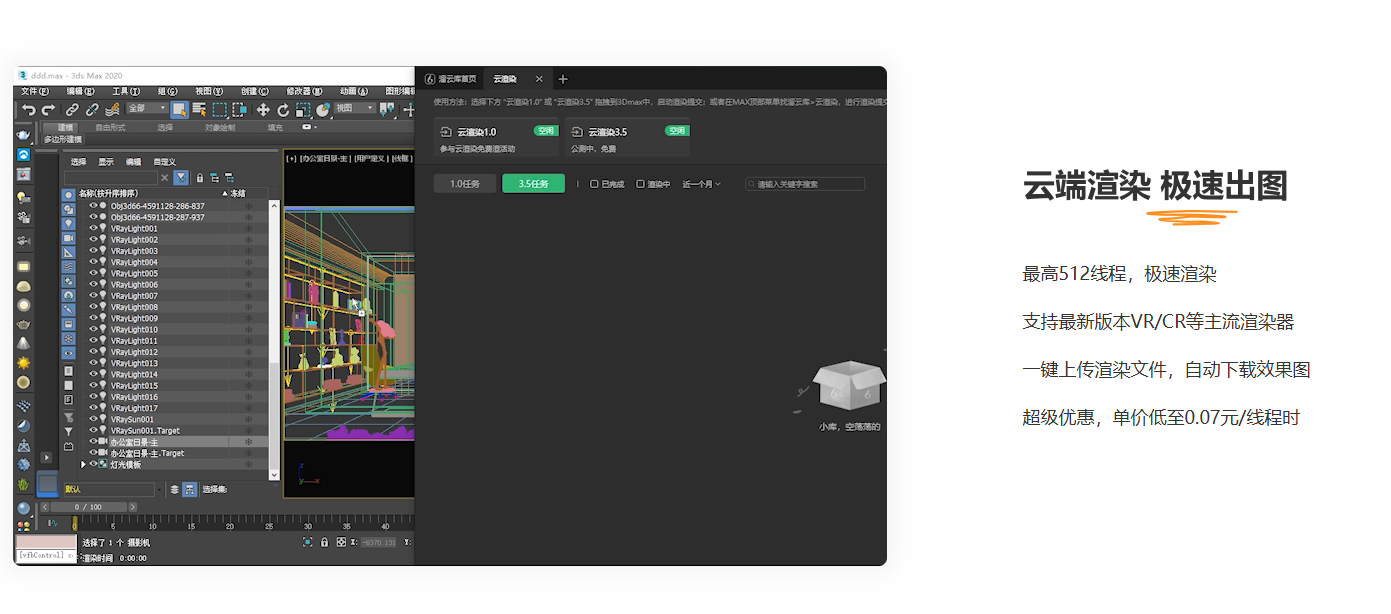Open the 工具(T) menu
Viewport: 1391px width, 614px height.
tap(126, 91)
